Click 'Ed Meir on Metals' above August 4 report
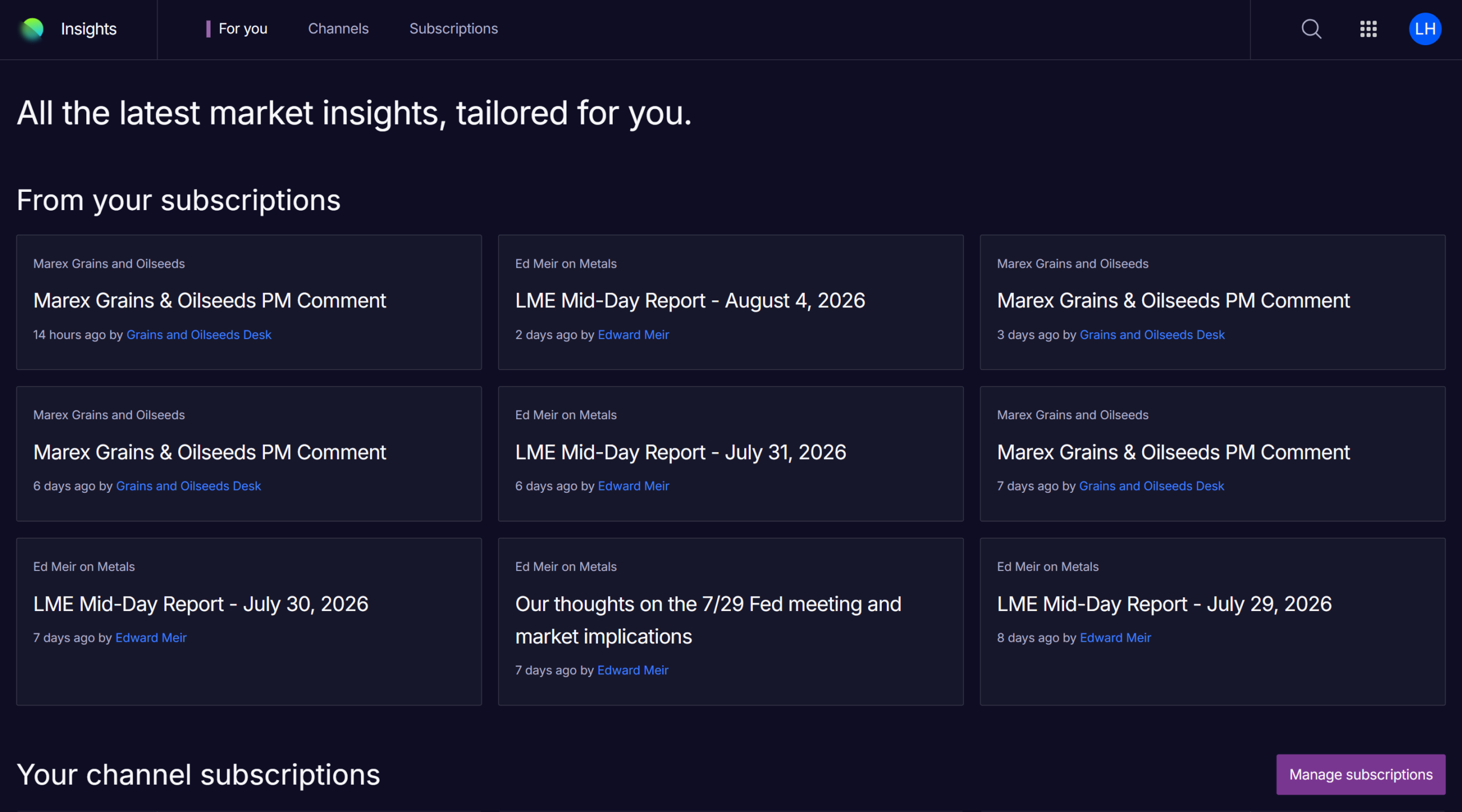1462x812 pixels. [566, 264]
